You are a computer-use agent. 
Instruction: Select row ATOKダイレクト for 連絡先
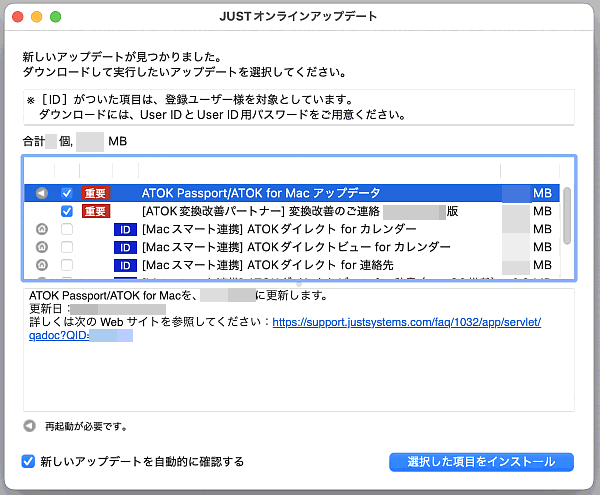(x=292, y=265)
